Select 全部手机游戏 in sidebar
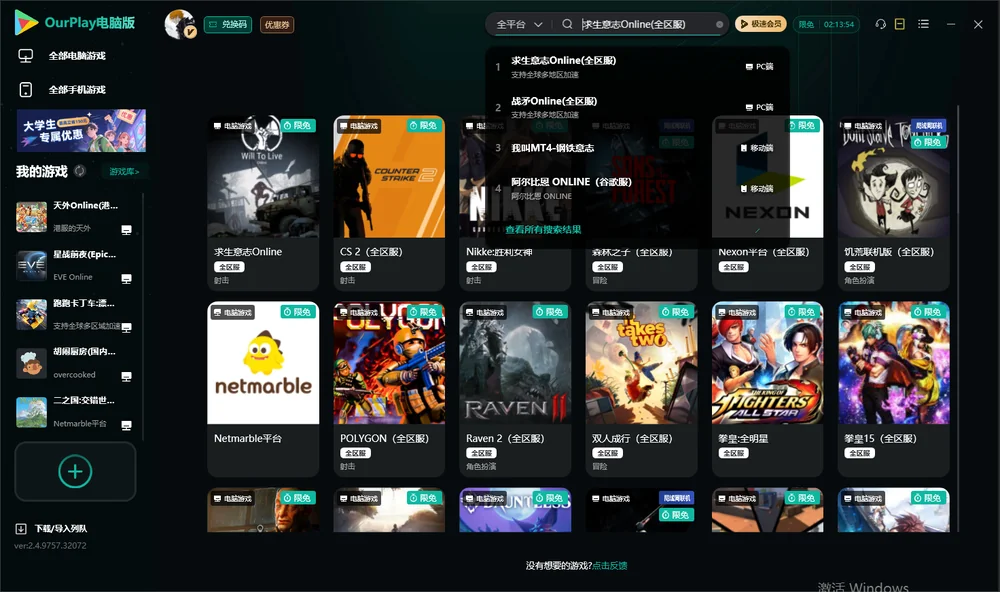1000x592 pixels. (77, 90)
